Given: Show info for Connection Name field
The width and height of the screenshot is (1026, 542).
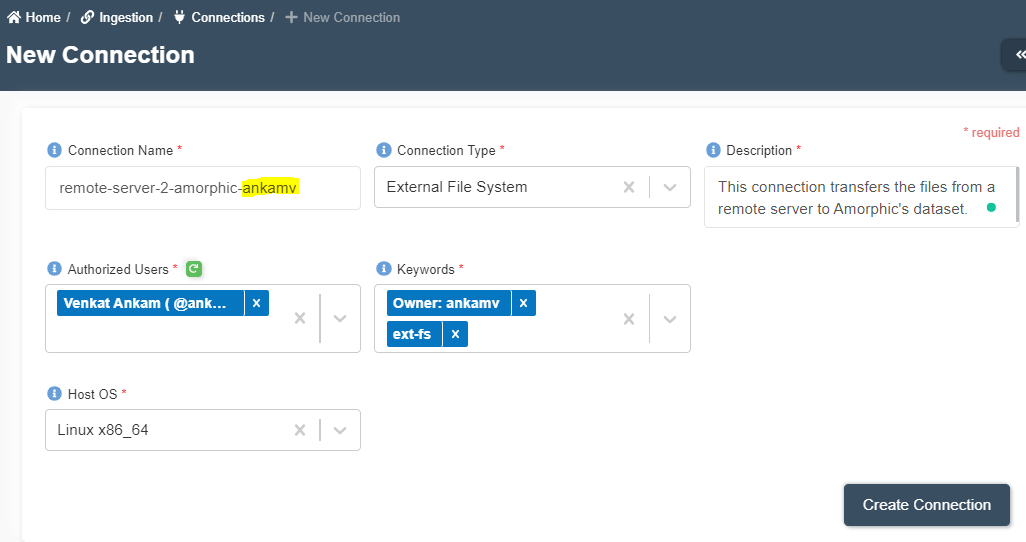Looking at the screenshot, I should click(x=54, y=150).
